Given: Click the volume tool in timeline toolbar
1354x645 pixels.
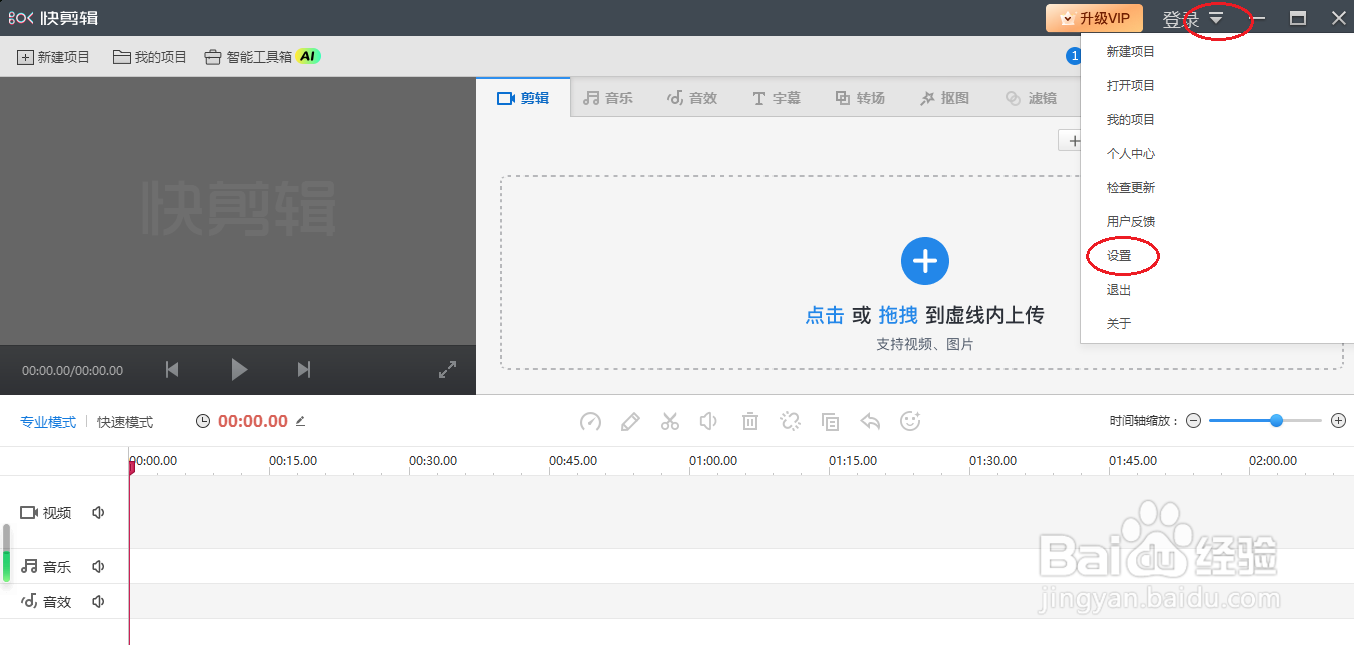Looking at the screenshot, I should (x=709, y=422).
